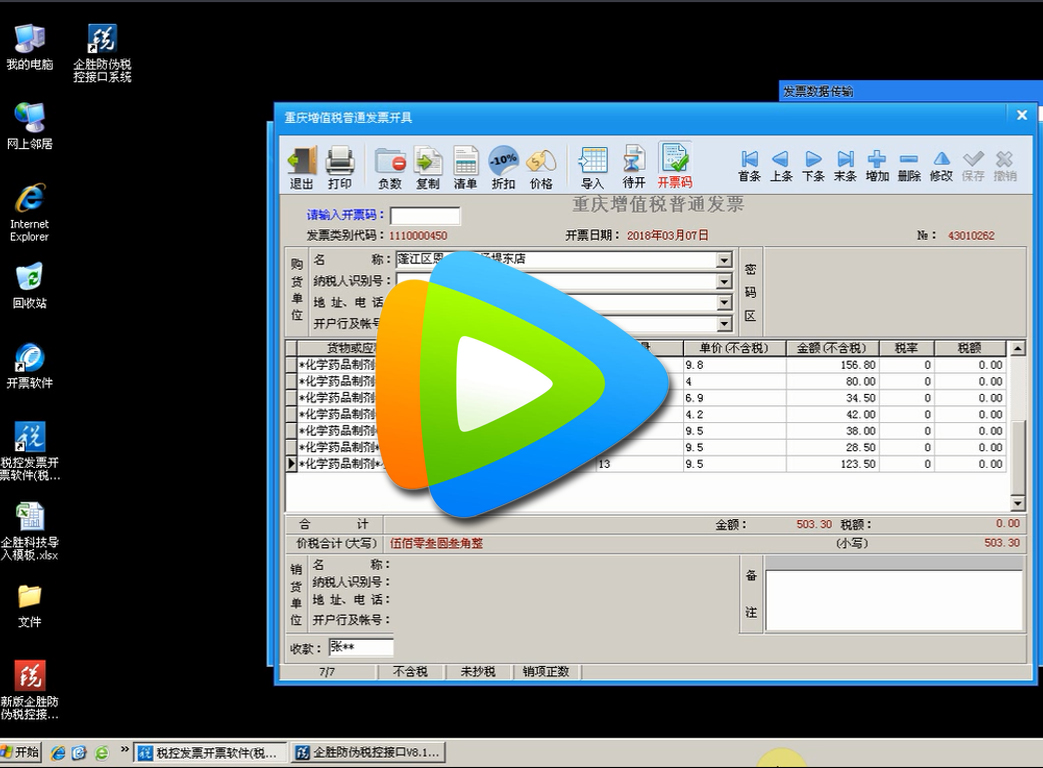Screen dimensions: 1043x768
Task: Jump to first record with 首条
Action: pyautogui.click(x=750, y=166)
